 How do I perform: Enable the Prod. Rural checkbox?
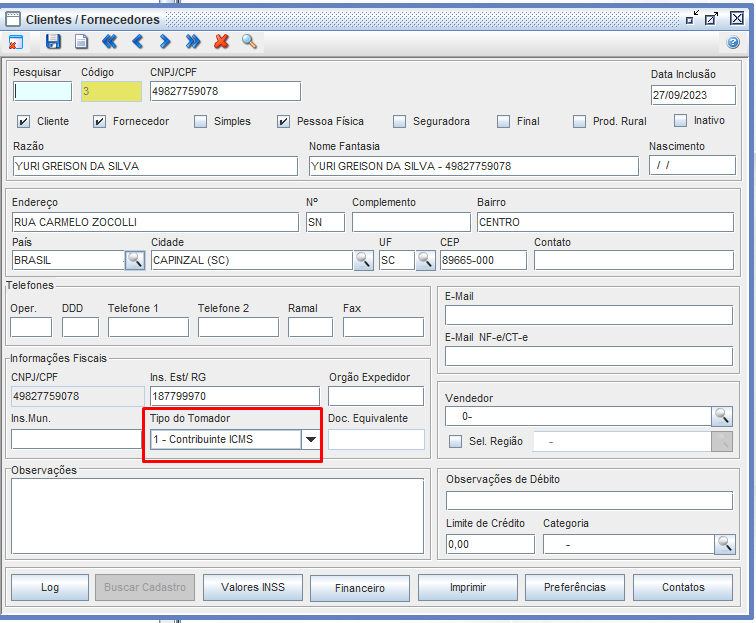579,122
